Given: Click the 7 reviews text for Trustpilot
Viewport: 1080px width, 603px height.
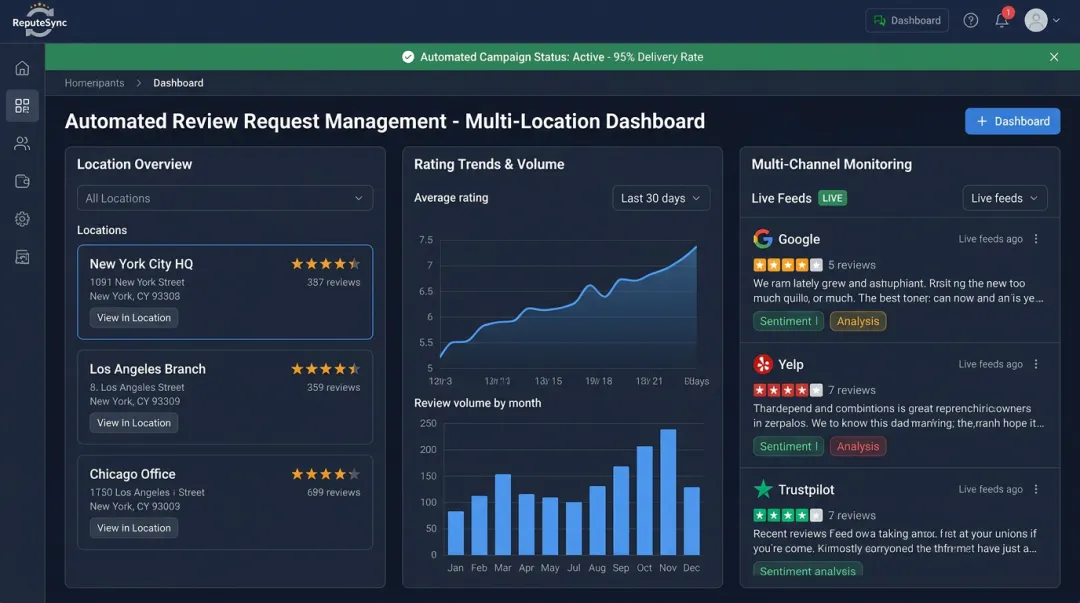Looking at the screenshot, I should point(852,515).
